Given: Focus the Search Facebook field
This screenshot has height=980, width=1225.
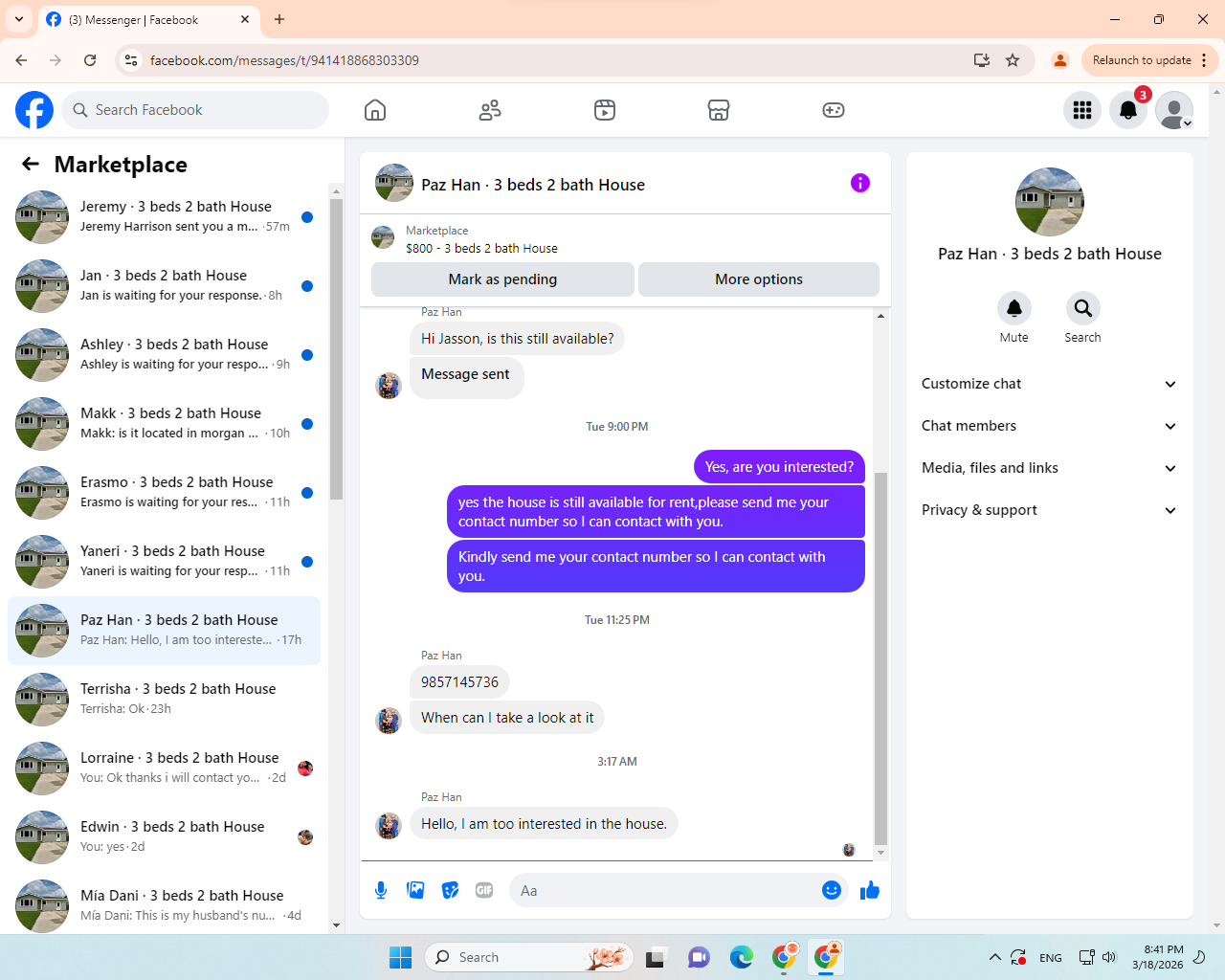Looking at the screenshot, I should 195,110.
